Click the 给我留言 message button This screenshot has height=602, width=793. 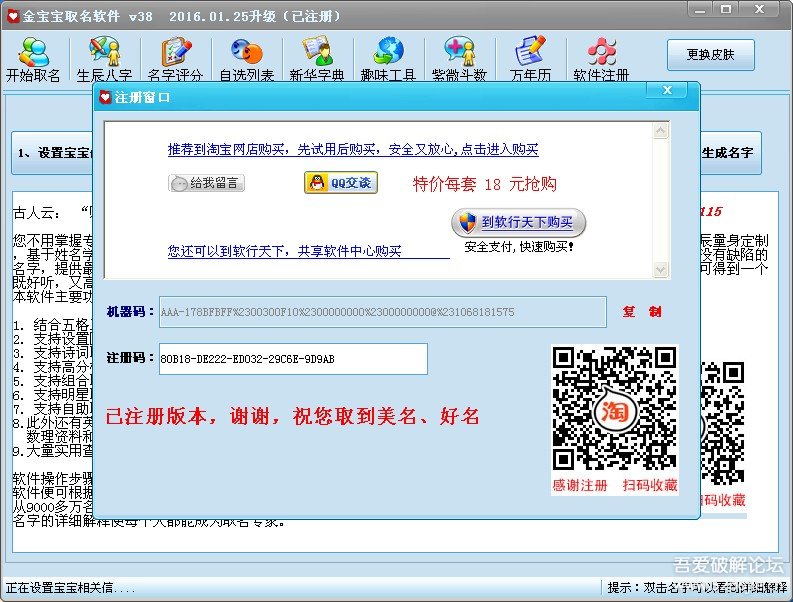coord(207,183)
